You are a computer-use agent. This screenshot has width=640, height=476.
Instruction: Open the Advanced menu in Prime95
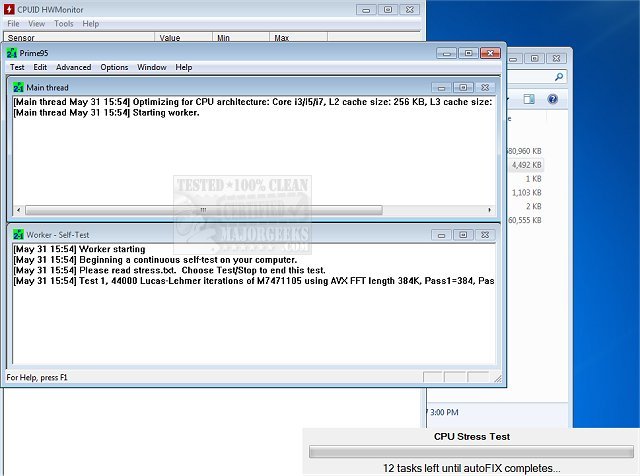[73, 67]
